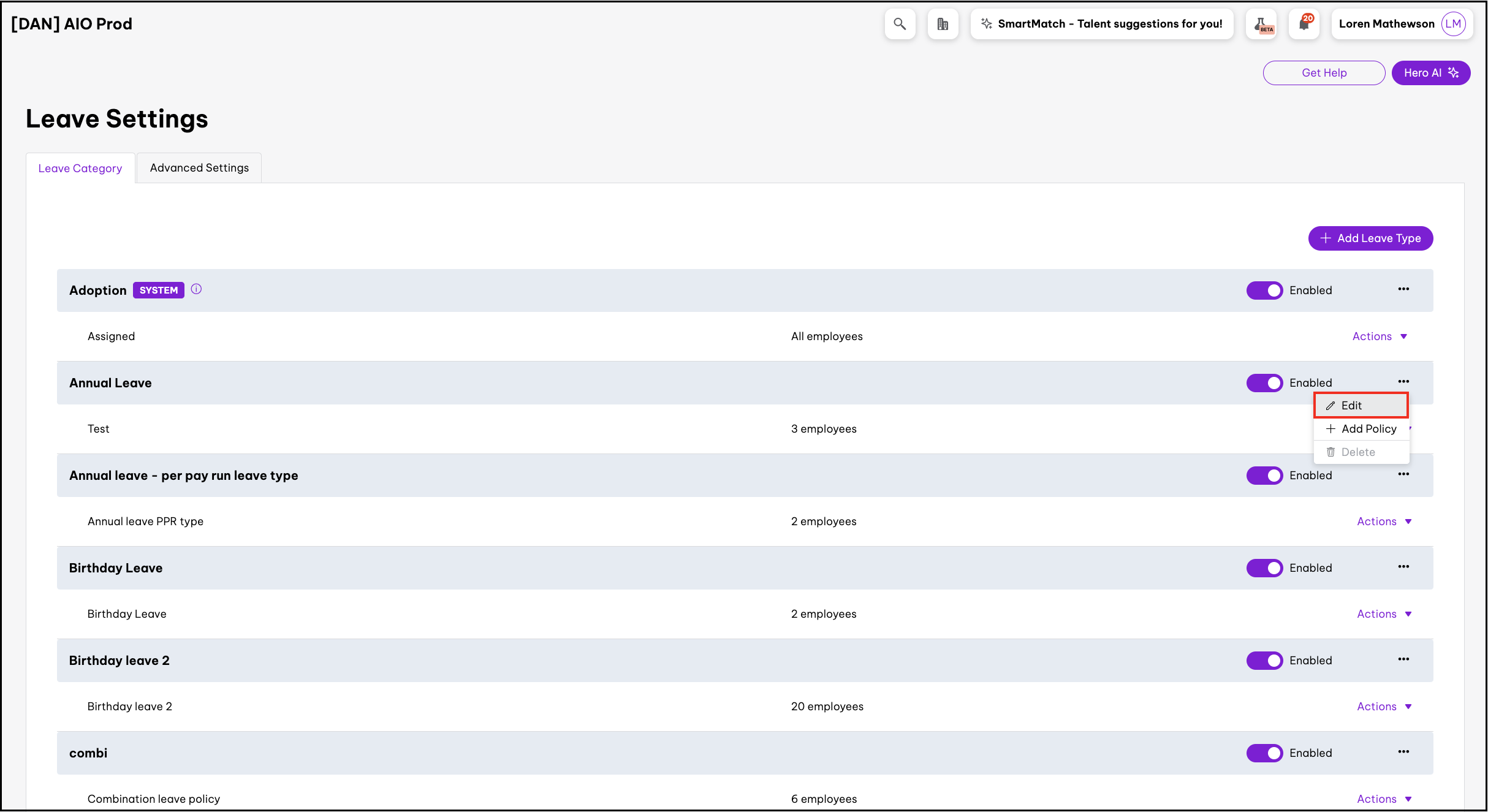Expand Actions dropdown for Annual leave PPR type

pyautogui.click(x=1384, y=522)
